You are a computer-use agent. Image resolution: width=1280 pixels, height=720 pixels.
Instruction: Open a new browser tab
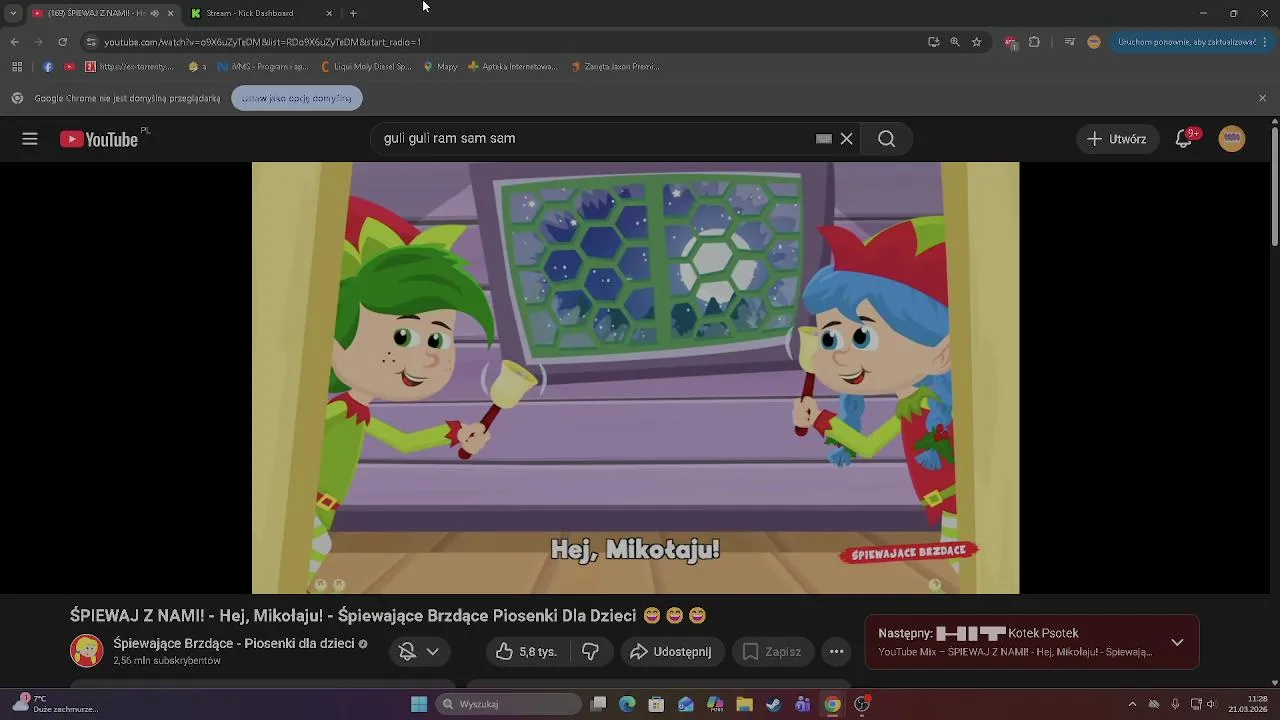353,13
